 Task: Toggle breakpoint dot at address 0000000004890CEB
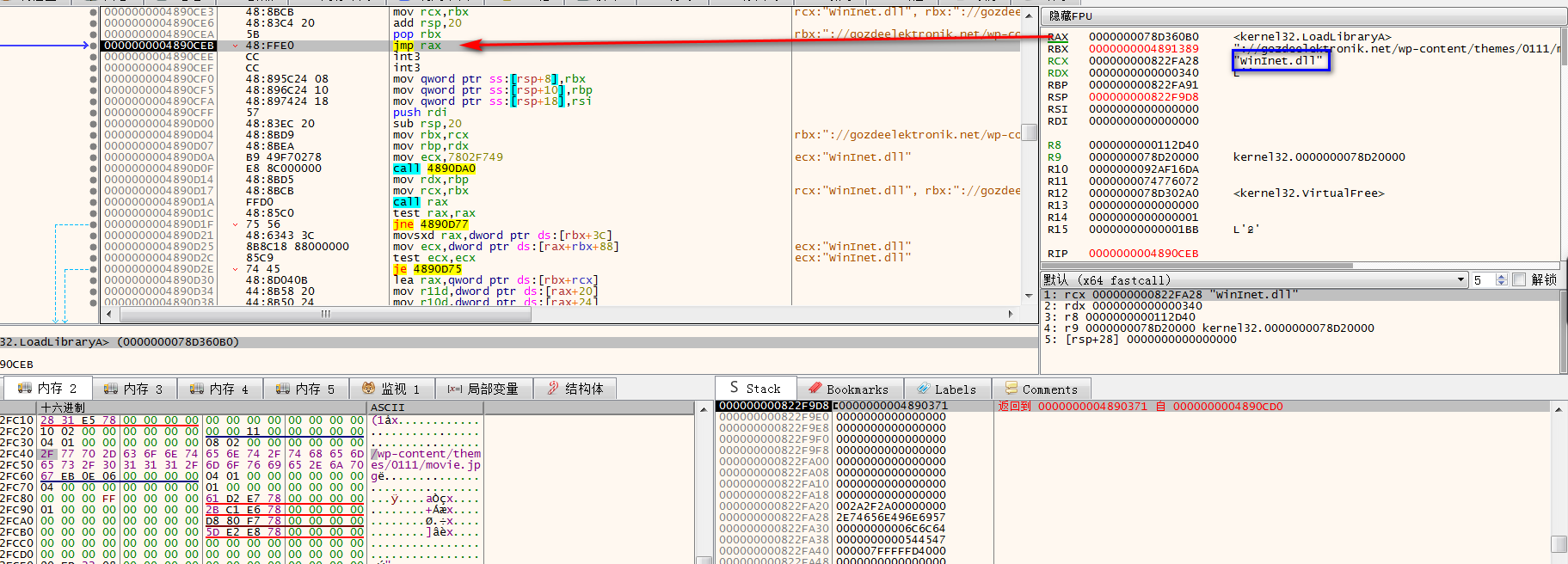coord(93,46)
